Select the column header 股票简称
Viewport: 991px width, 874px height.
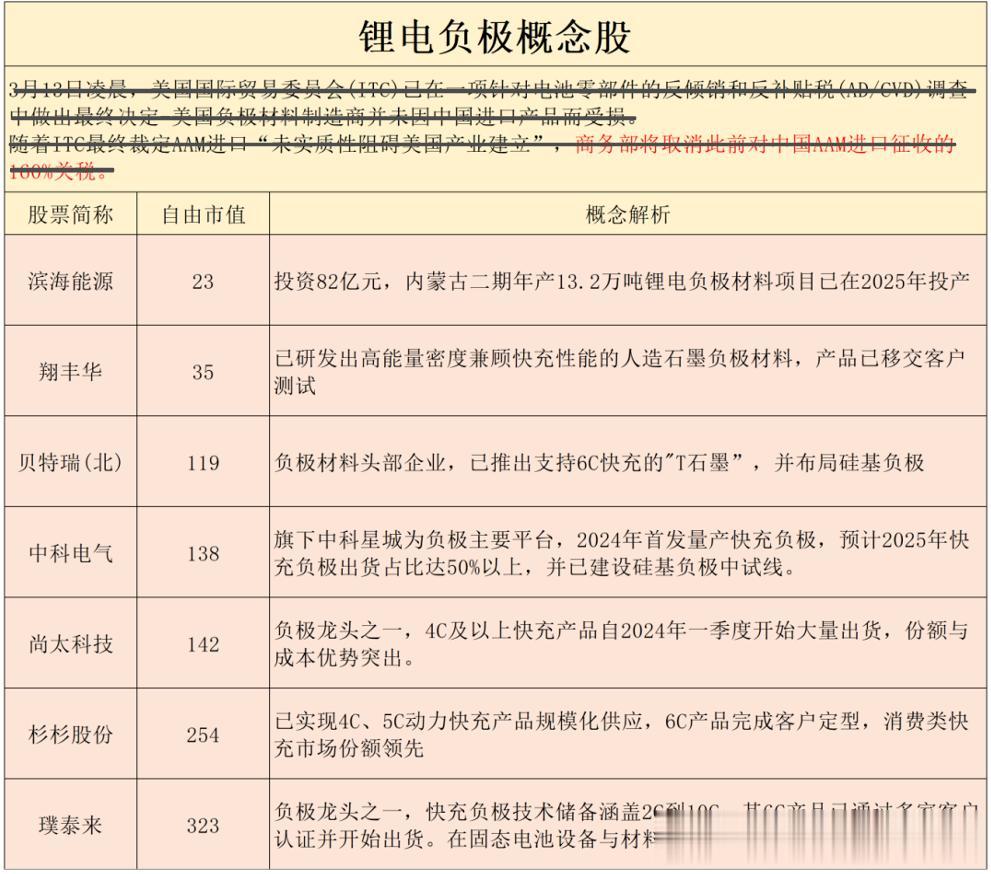[x=70, y=215]
